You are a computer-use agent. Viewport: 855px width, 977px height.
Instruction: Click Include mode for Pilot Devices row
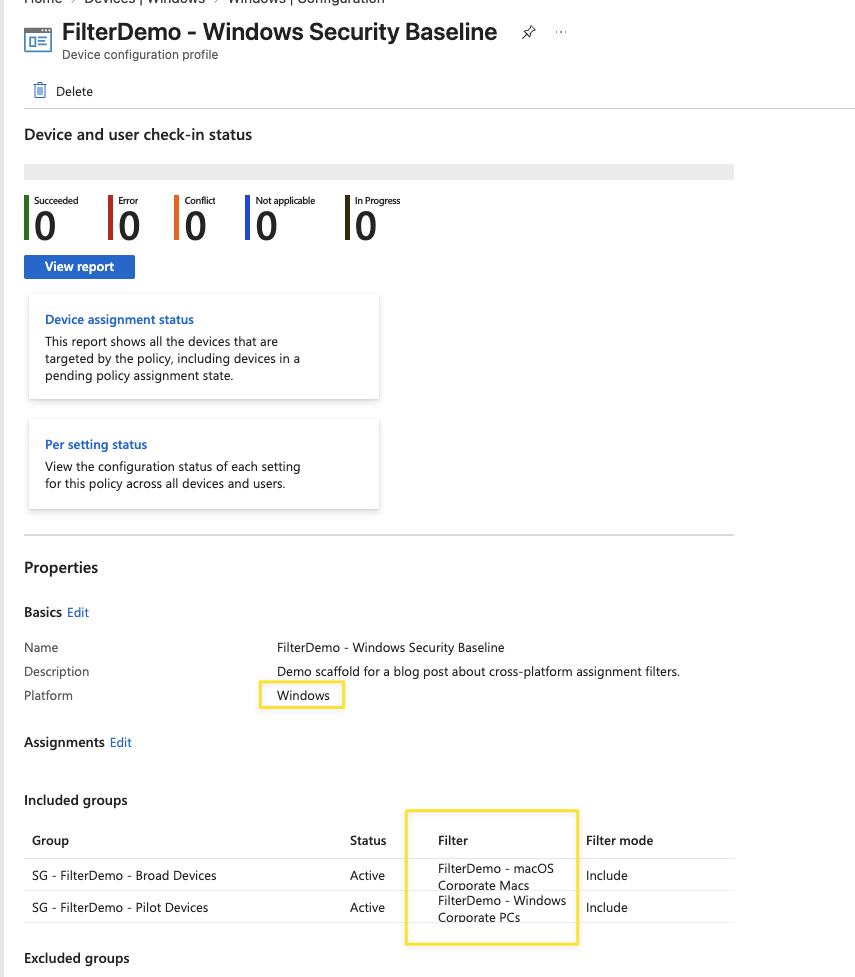(x=606, y=908)
